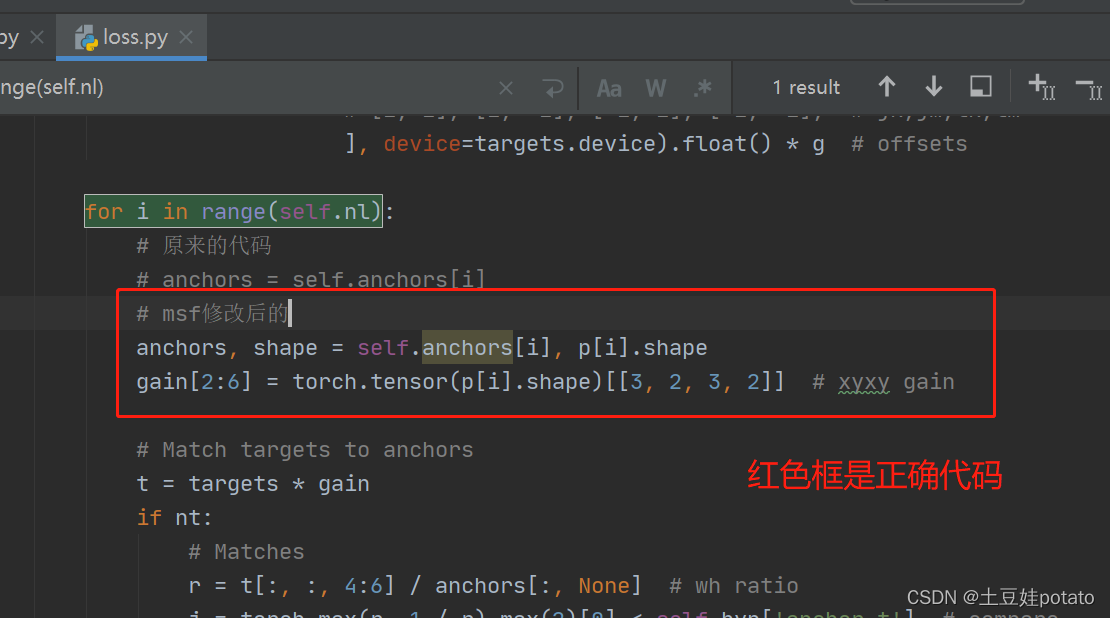Click the line 't = targets * gain'

pos(253,484)
